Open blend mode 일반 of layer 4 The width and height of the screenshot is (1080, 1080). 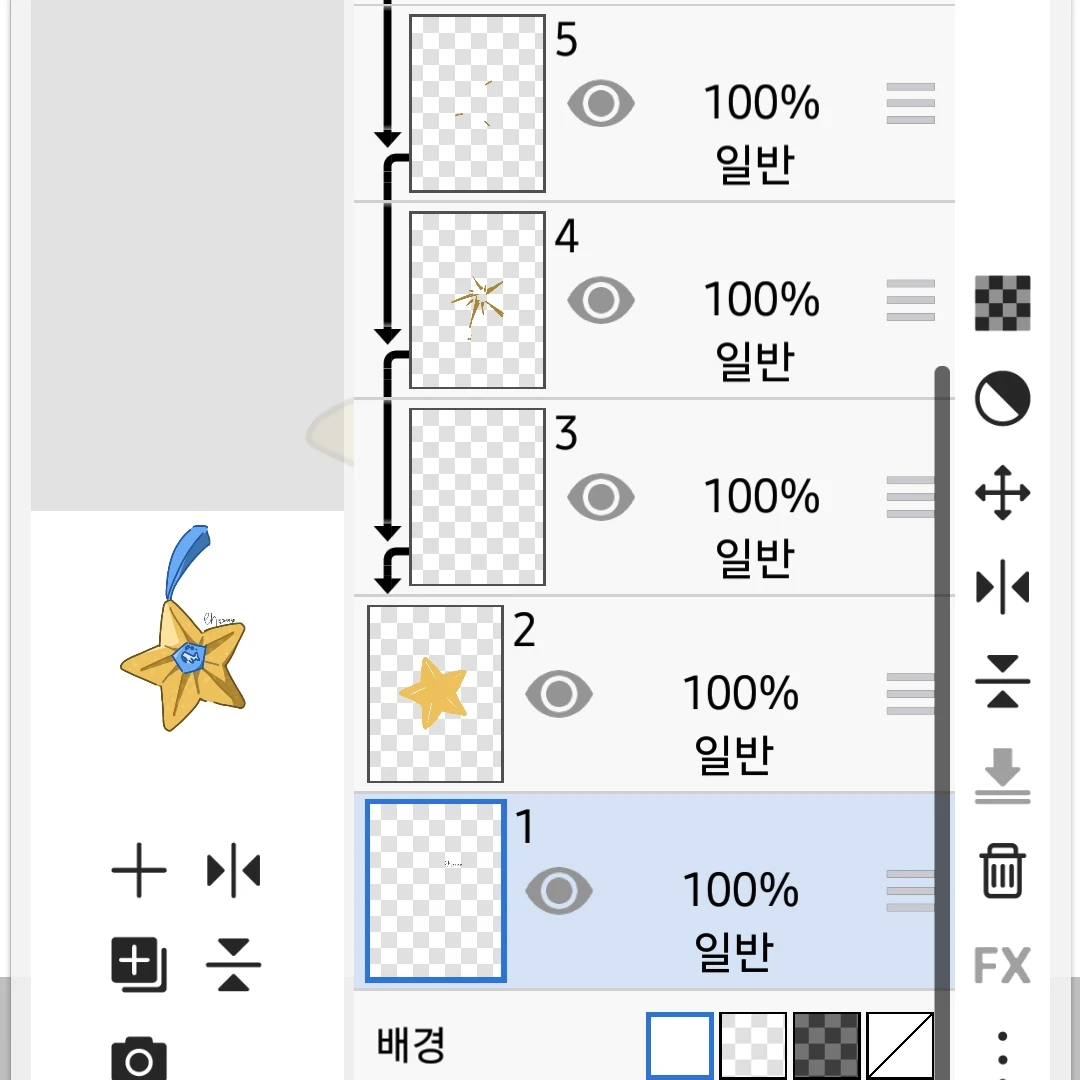point(755,361)
